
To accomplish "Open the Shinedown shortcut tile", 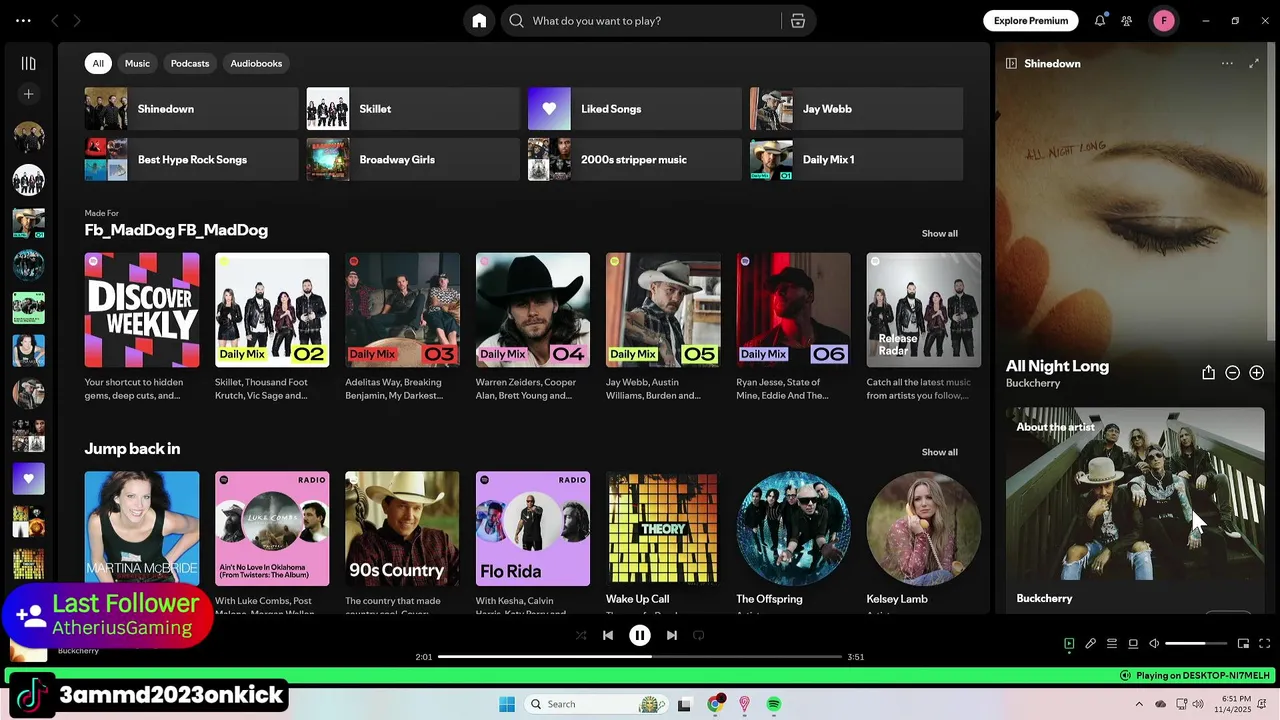I will (192, 109).
